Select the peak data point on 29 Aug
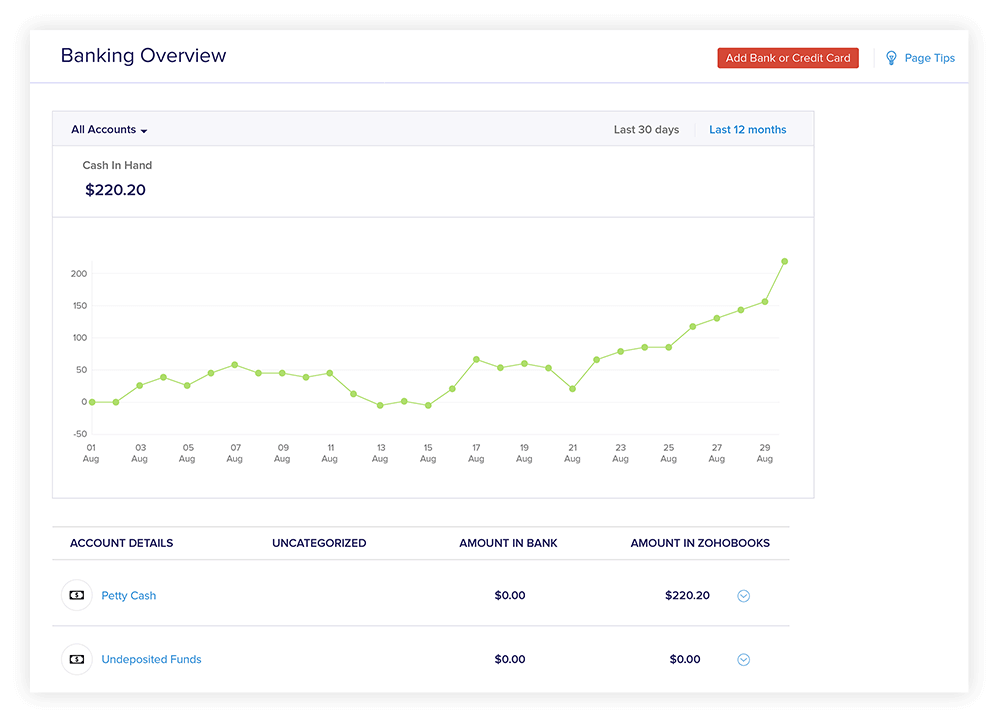The width and height of the screenshot is (999, 723). pyautogui.click(x=784, y=259)
